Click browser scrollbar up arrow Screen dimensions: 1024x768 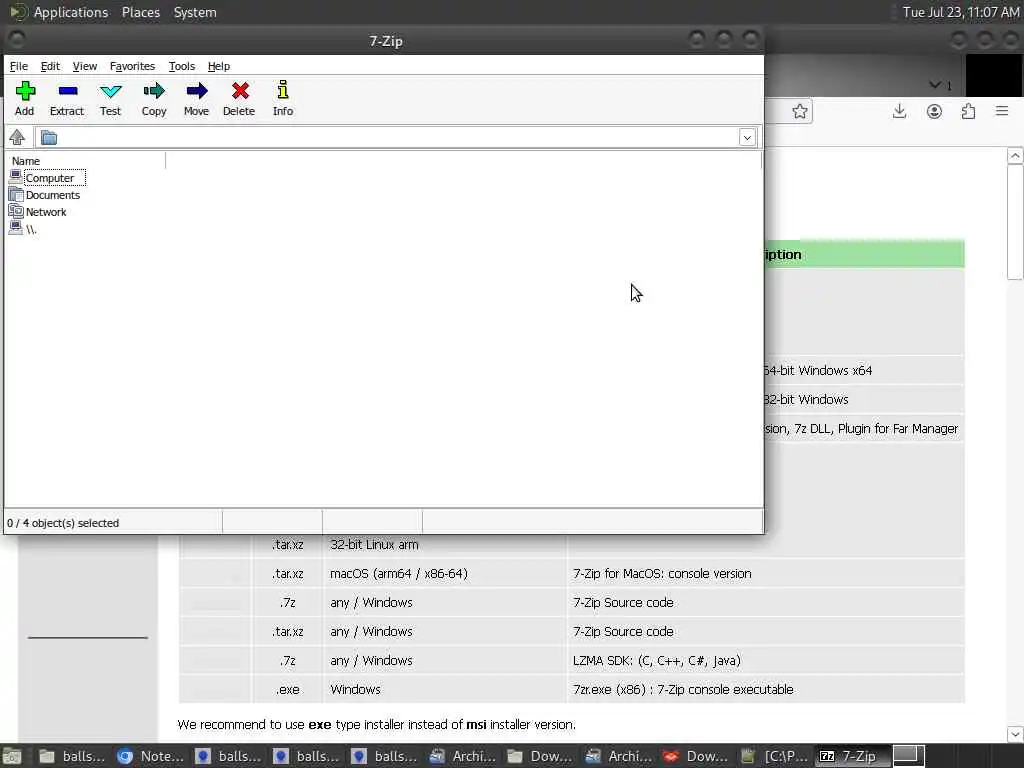click(1015, 155)
